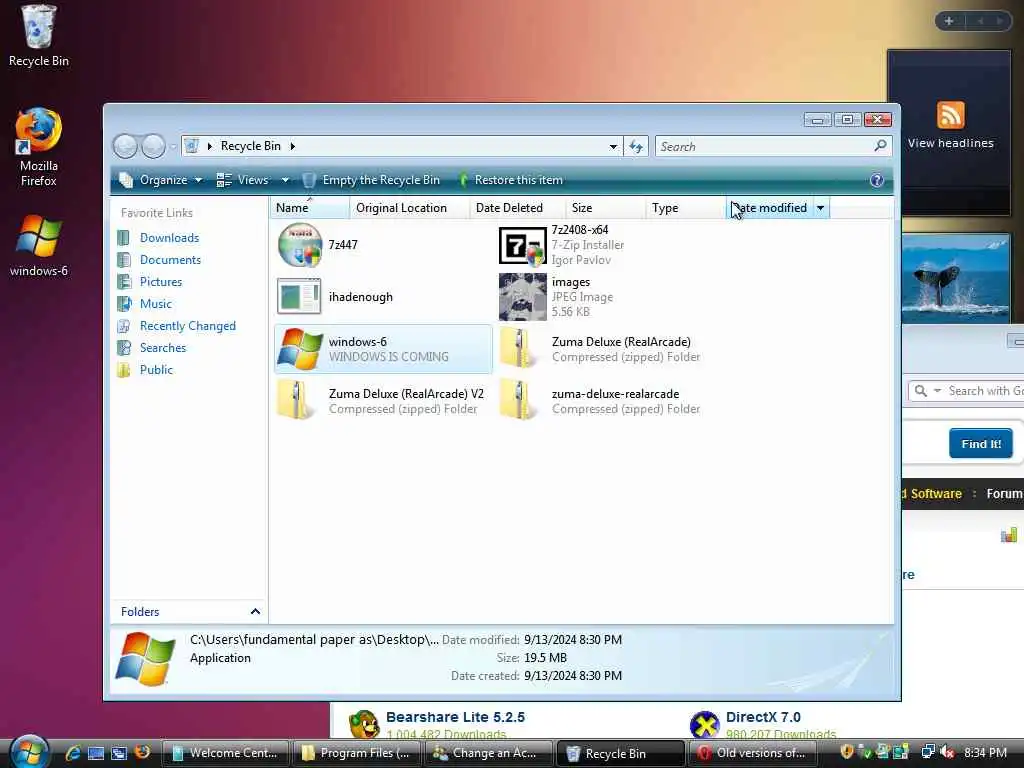Select the images JPEG thumbnail
The width and height of the screenshot is (1024, 768).
pyautogui.click(x=522, y=296)
